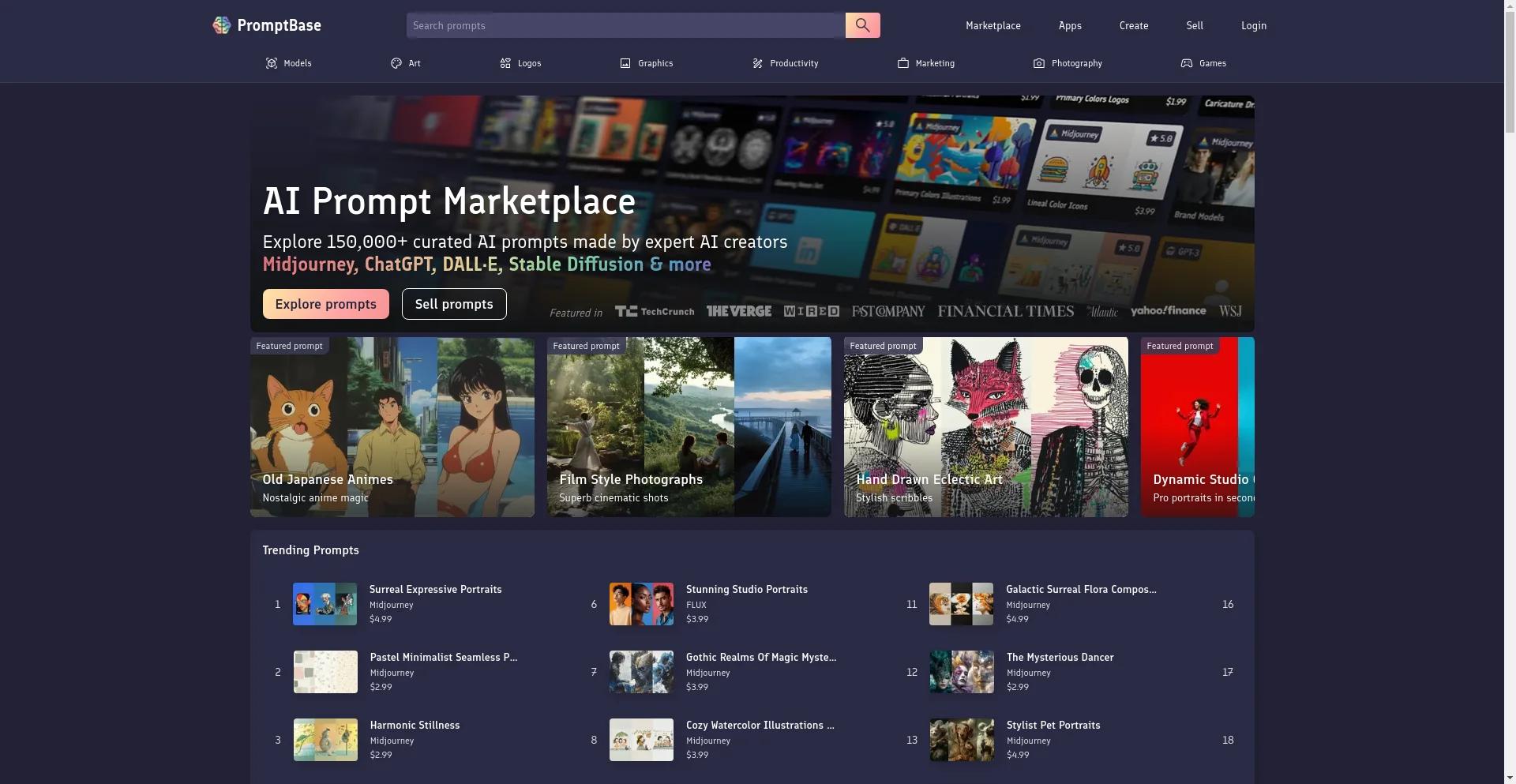Image resolution: width=1516 pixels, height=784 pixels.
Task: Focus the Search prompts field
Action: click(x=625, y=25)
